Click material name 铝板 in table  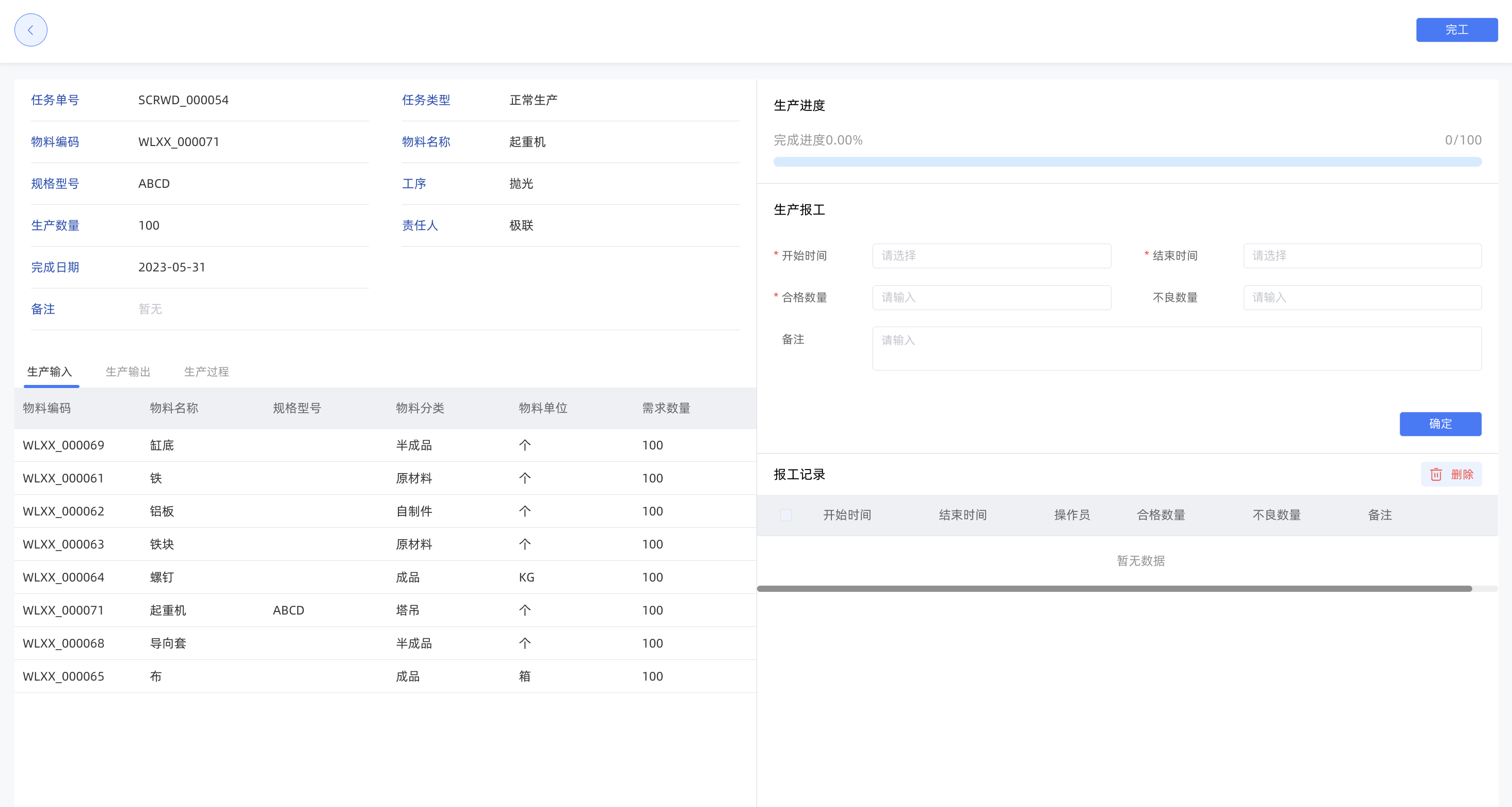click(x=162, y=511)
